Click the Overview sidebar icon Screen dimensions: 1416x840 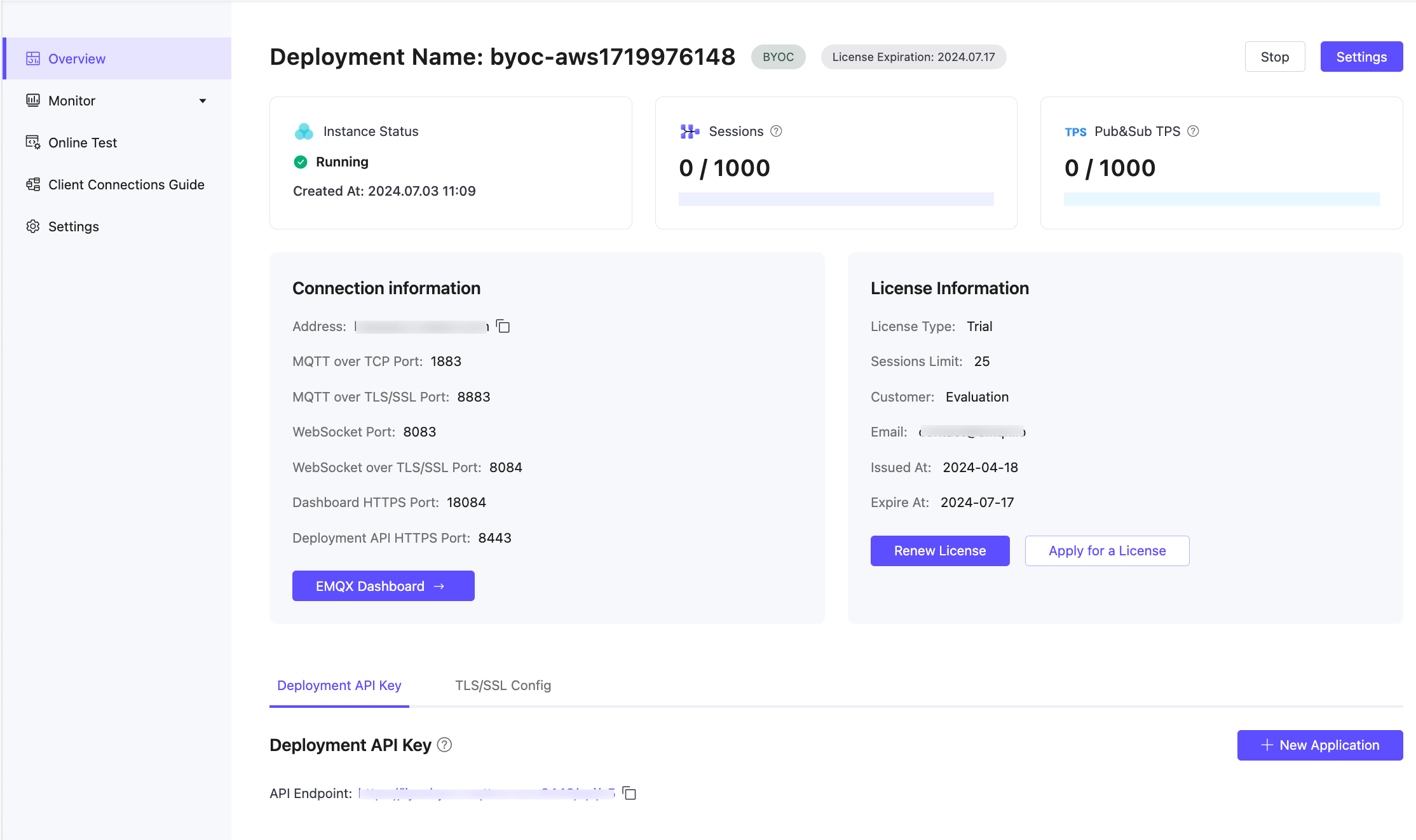[33, 58]
